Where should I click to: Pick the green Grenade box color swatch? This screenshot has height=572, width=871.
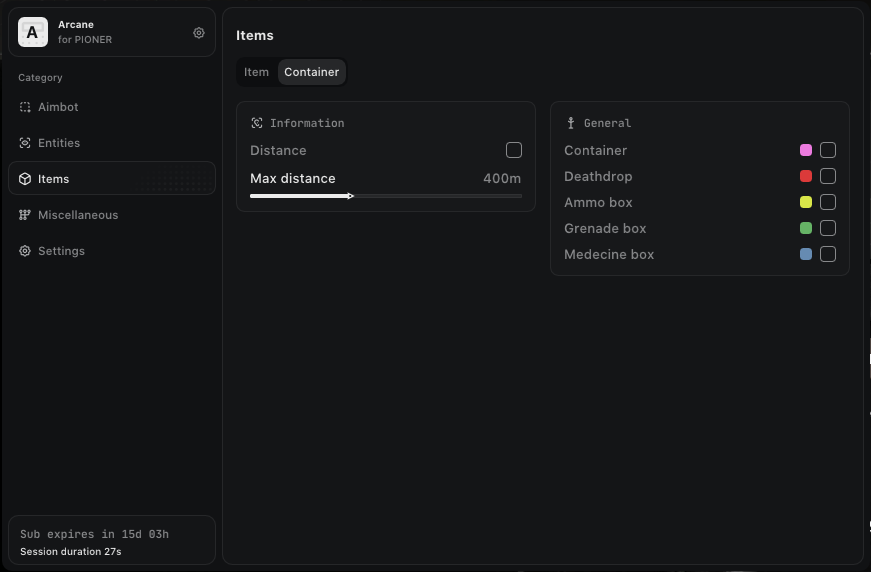pos(806,228)
